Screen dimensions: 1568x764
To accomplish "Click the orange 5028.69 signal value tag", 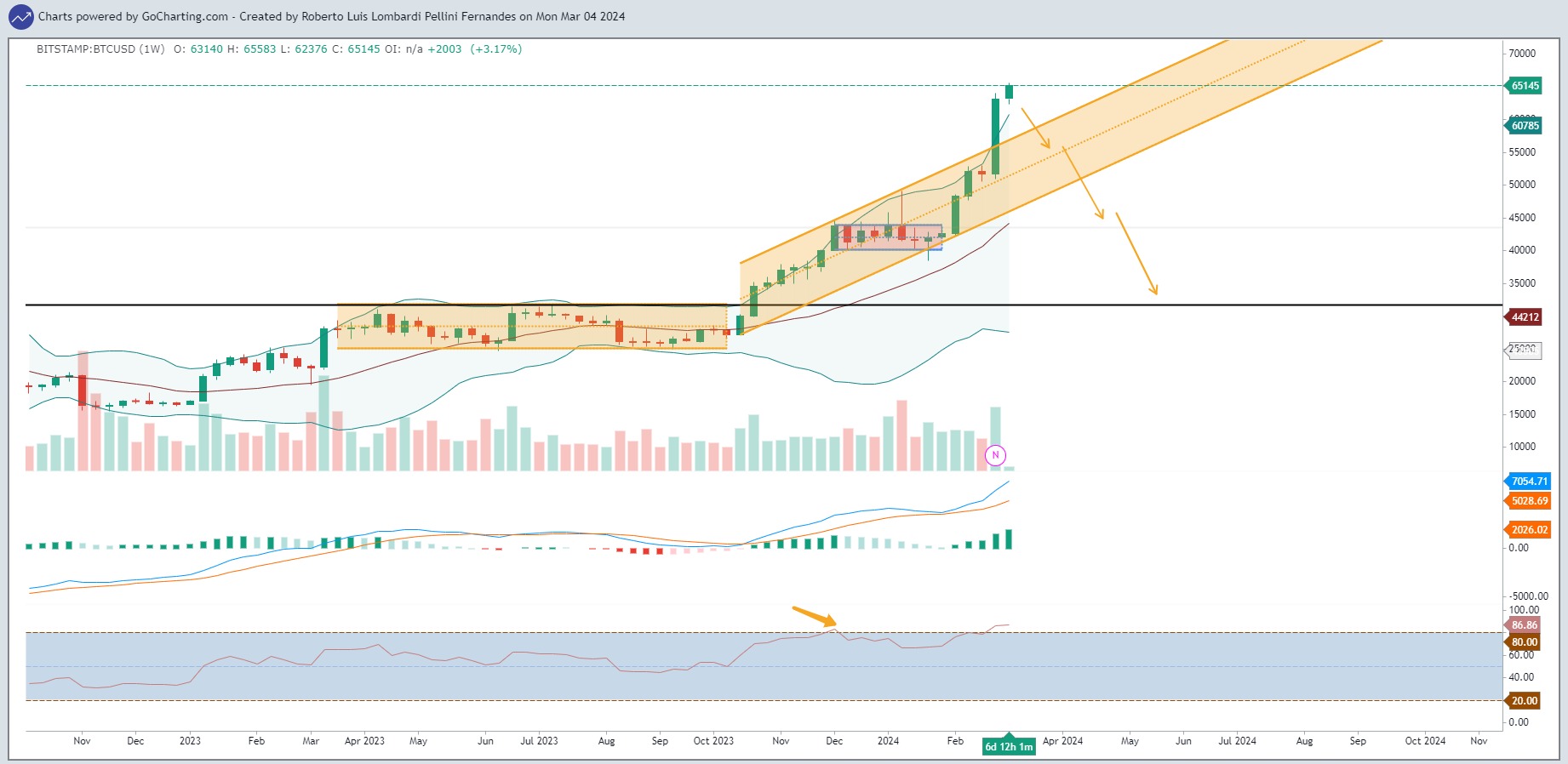I will [1529, 500].
